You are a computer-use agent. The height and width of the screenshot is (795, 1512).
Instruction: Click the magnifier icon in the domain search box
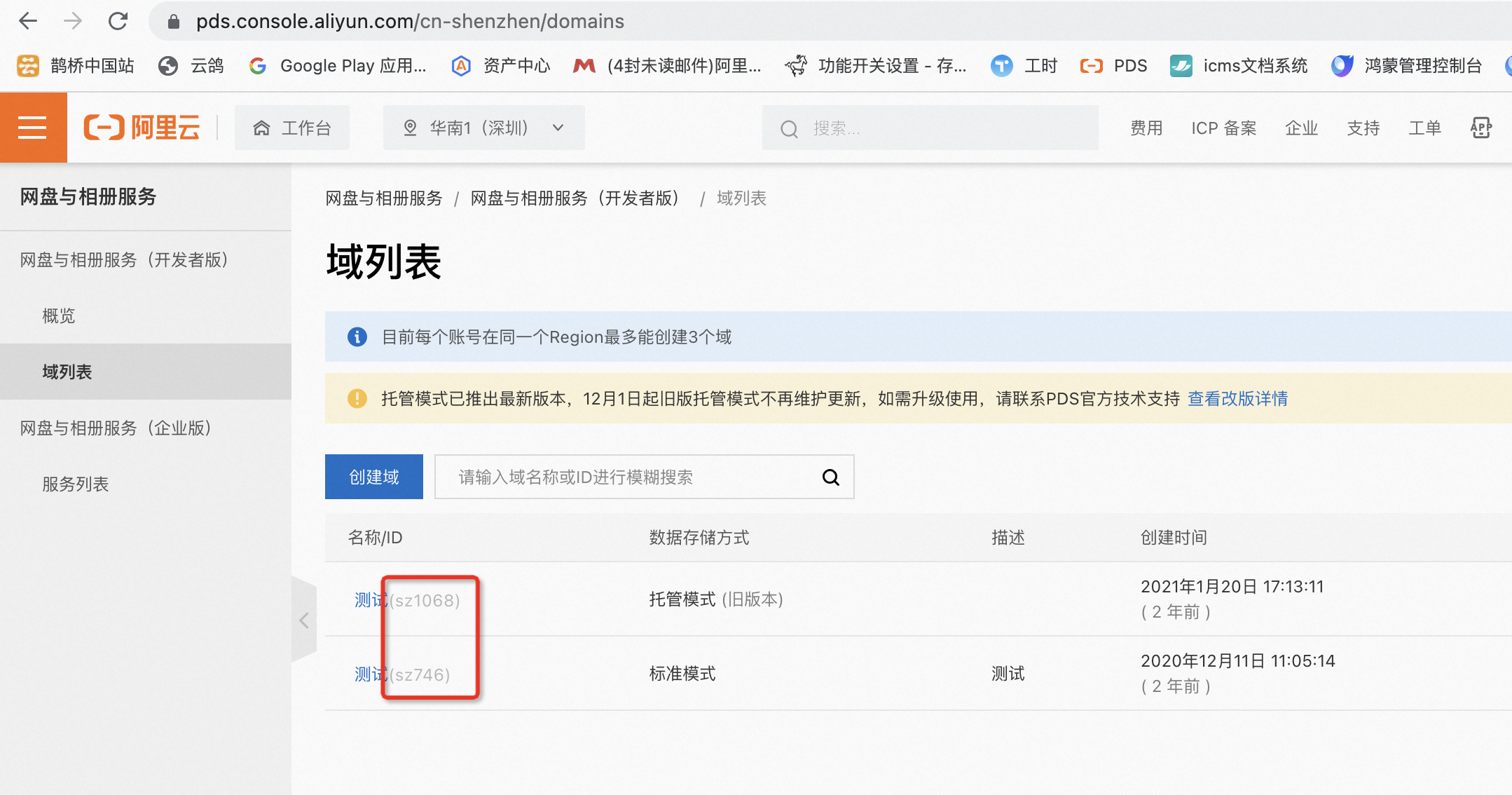click(831, 477)
